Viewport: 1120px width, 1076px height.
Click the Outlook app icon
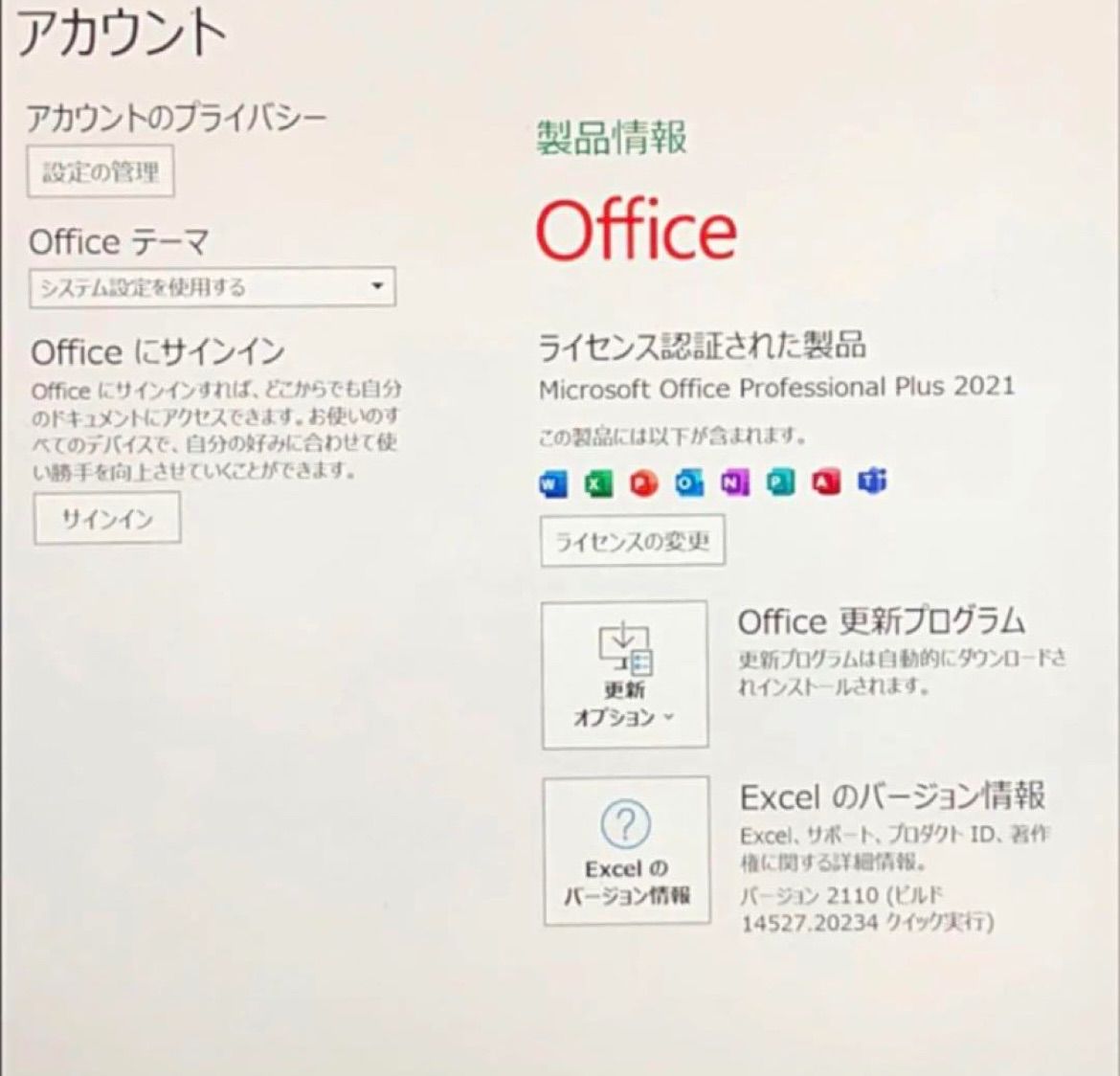688,484
